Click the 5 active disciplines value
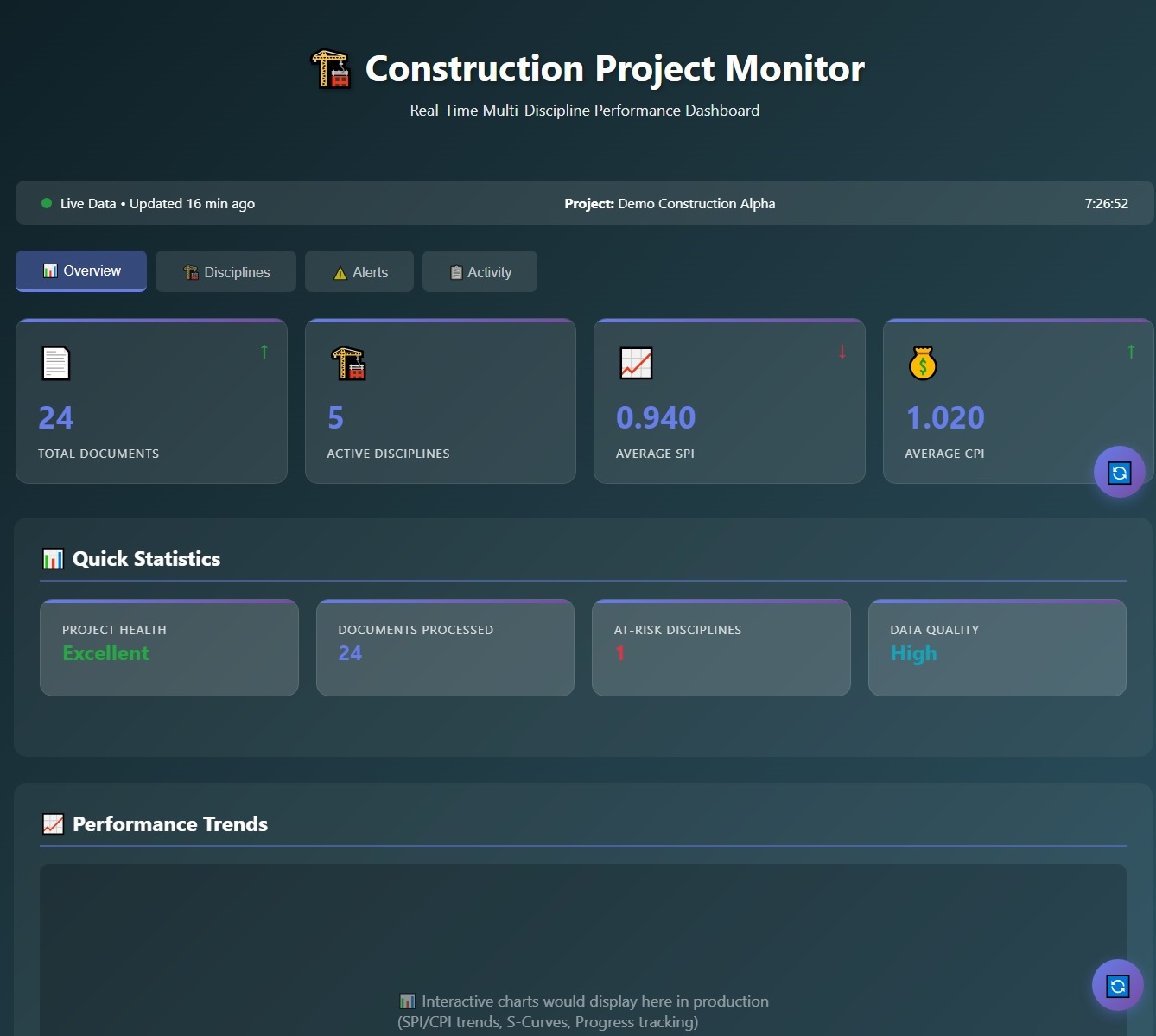This screenshot has width=1156, height=1036. (335, 418)
